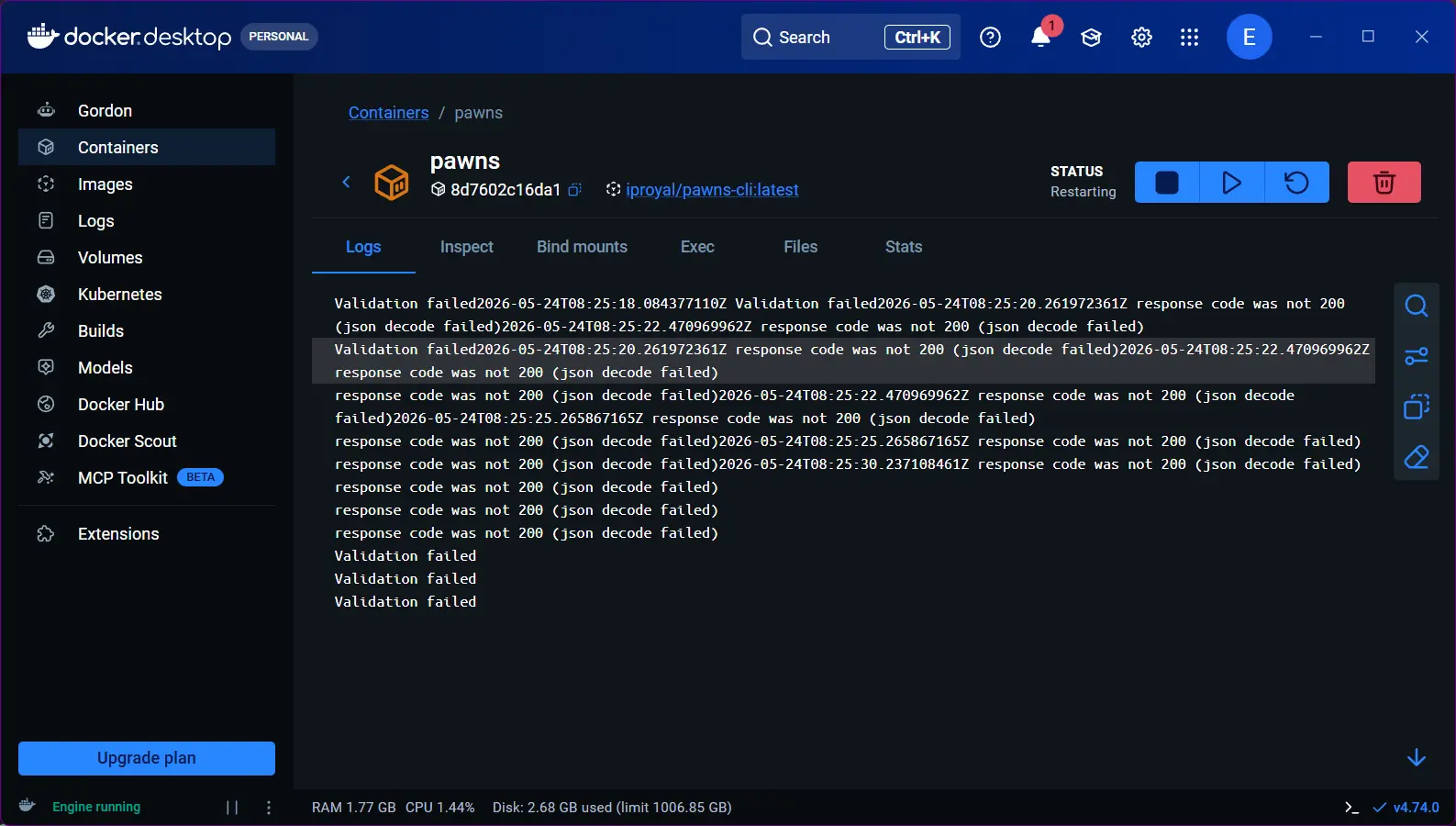Delete the pawns container
Screen dimensions: 1456x826
pos(1384,182)
